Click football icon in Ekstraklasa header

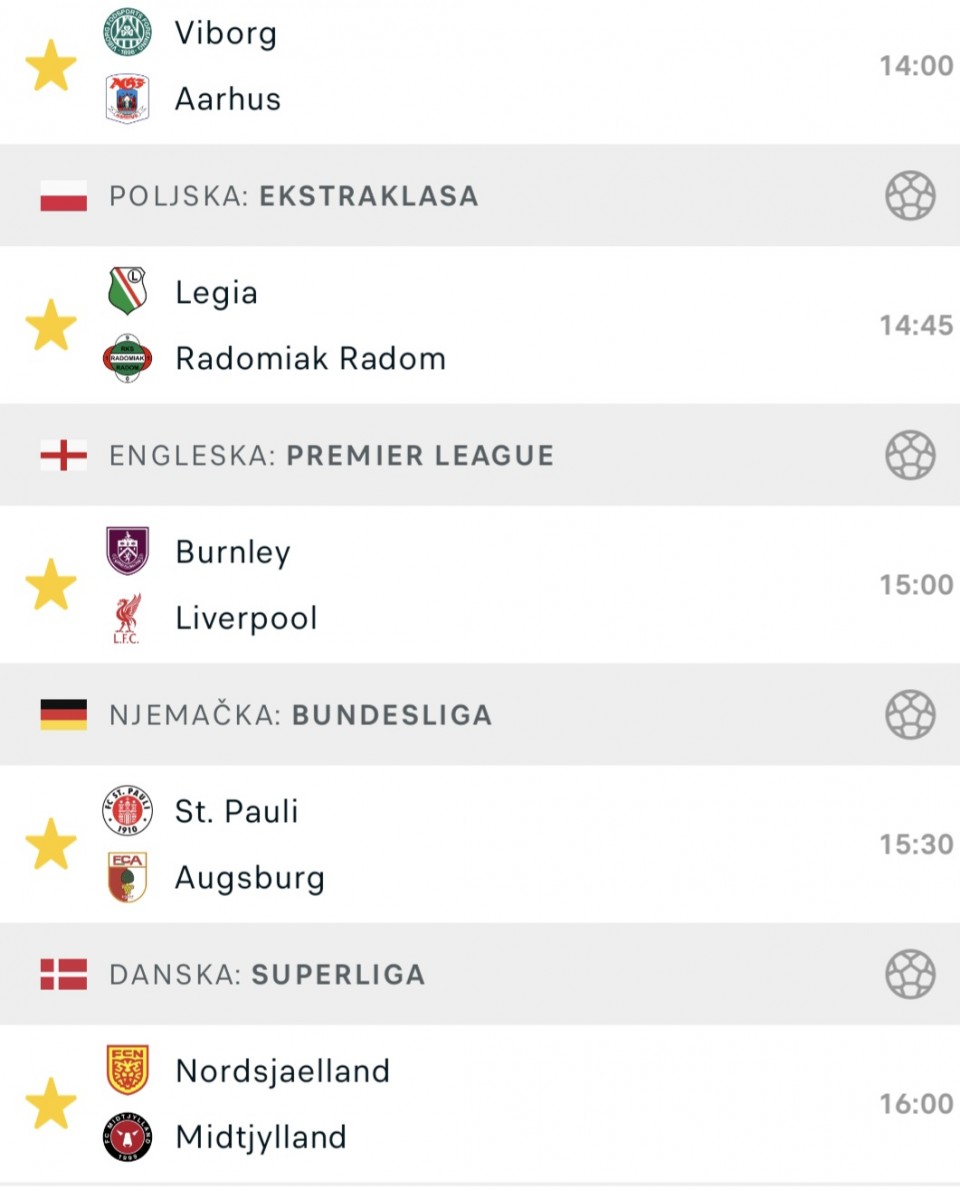coord(910,196)
